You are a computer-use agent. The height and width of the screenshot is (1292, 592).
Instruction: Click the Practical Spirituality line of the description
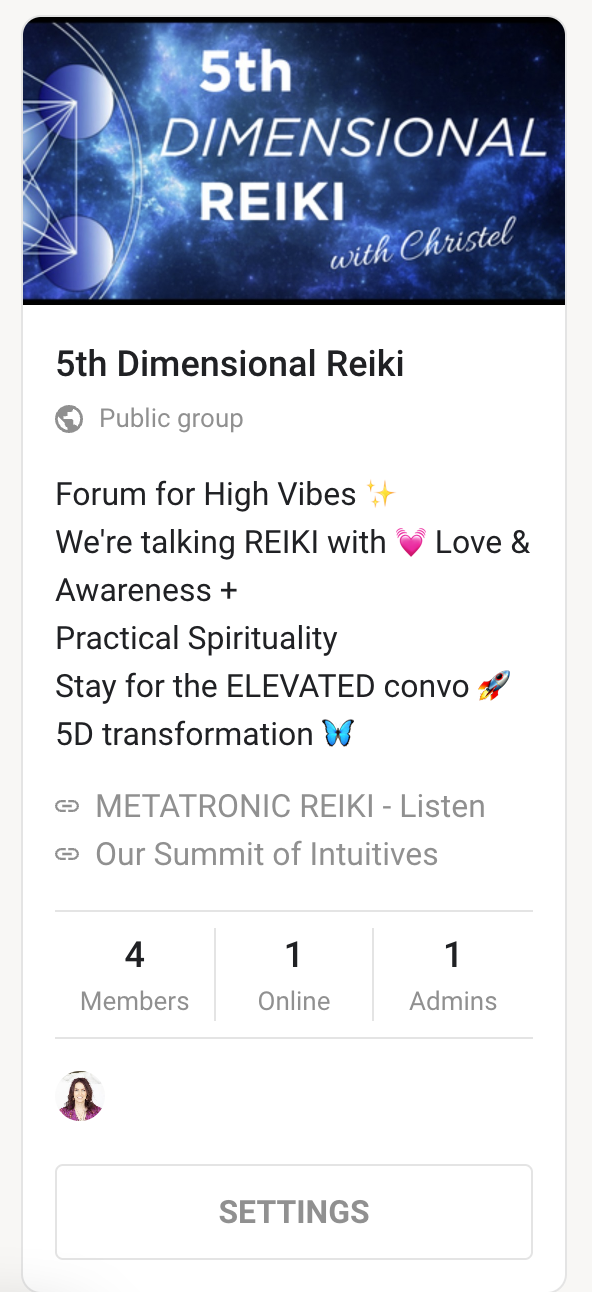[196, 638]
